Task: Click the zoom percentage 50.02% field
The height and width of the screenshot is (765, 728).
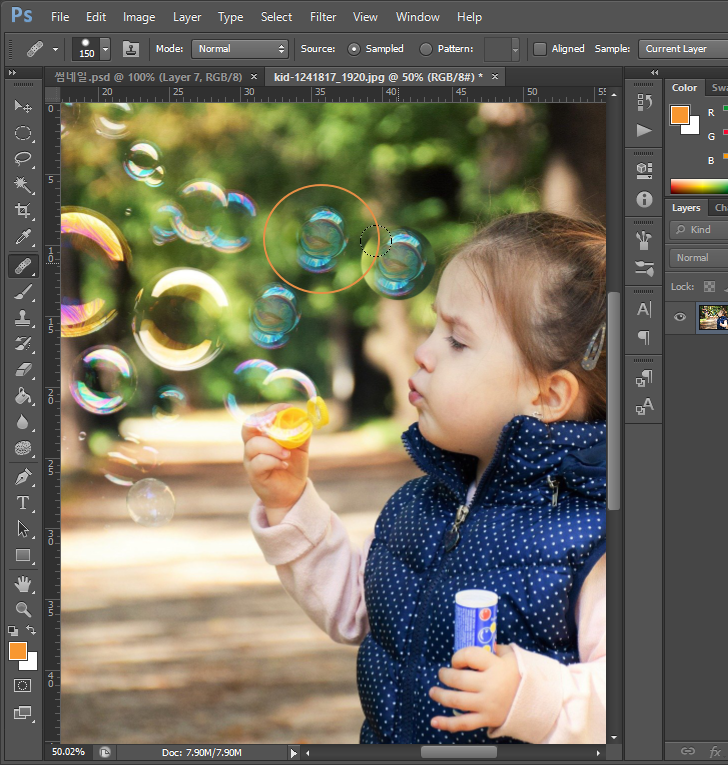Action: pyautogui.click(x=68, y=752)
